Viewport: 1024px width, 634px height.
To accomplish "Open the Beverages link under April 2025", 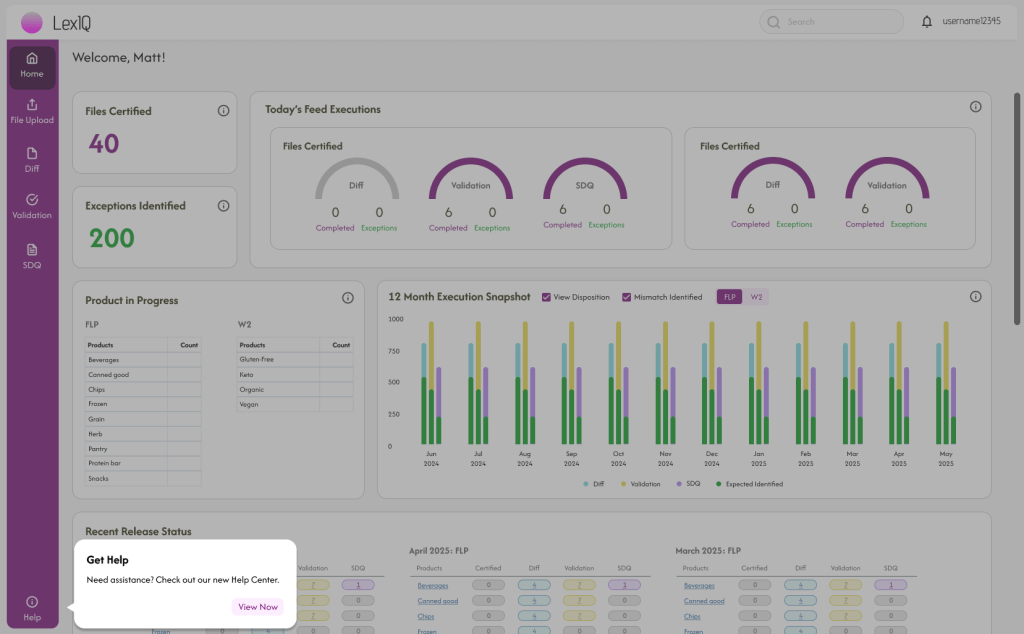I will [432, 585].
